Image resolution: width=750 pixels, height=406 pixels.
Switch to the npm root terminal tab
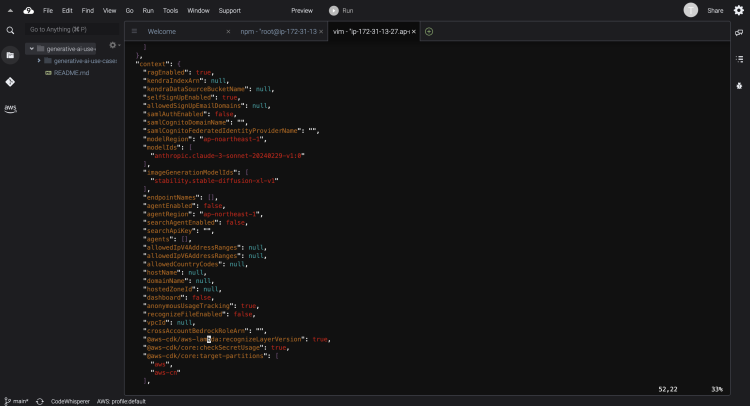click(278, 32)
